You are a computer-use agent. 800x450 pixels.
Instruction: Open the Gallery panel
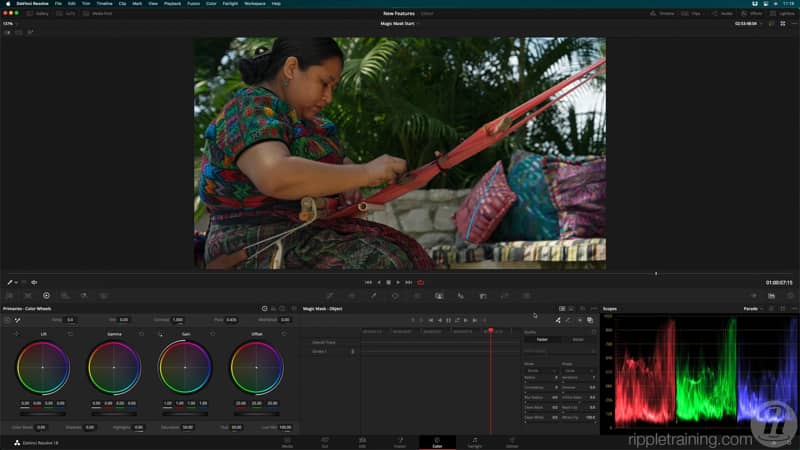pos(37,13)
